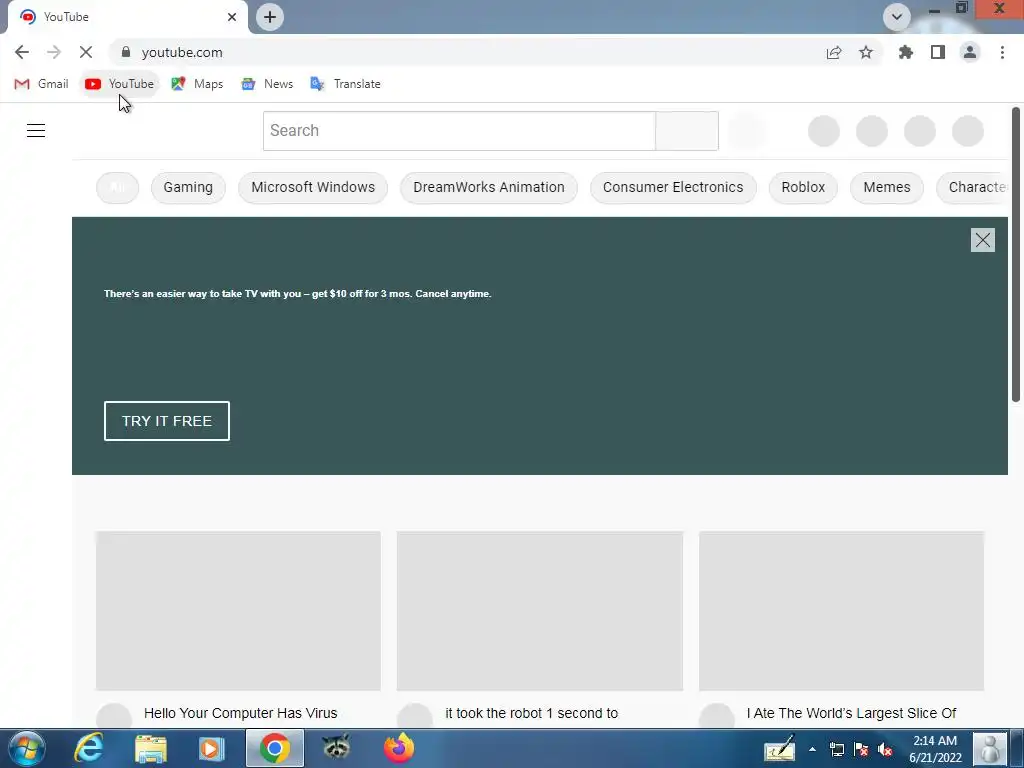Open a new tab with plus button
This screenshot has height=768, width=1024.
[x=270, y=17]
